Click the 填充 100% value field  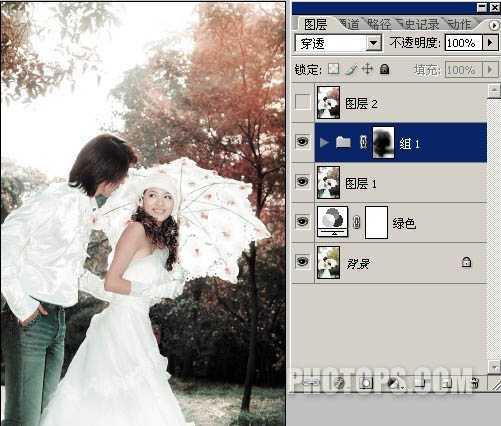(464, 70)
